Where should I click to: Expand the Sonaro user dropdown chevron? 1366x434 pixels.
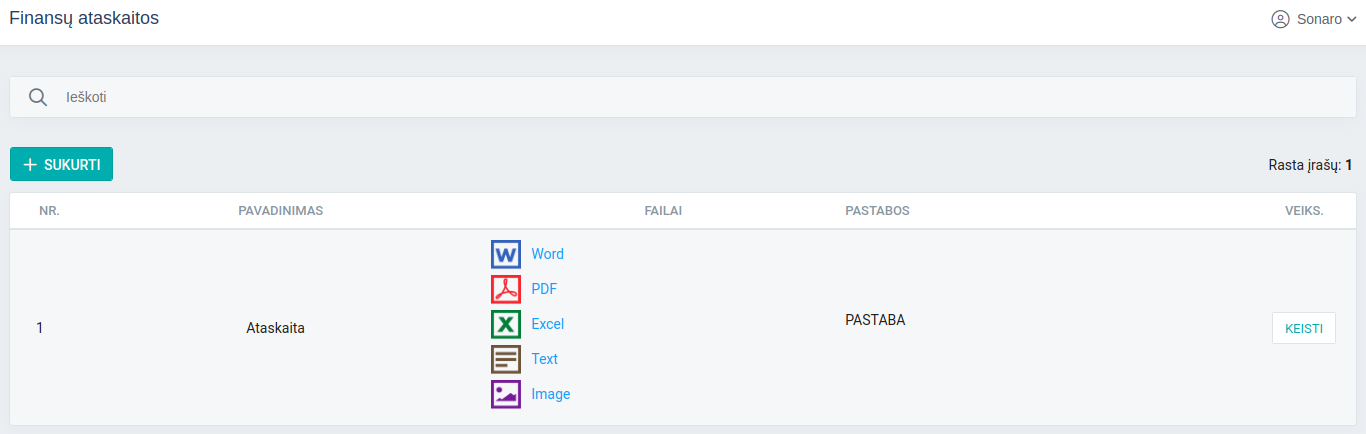point(1352,19)
